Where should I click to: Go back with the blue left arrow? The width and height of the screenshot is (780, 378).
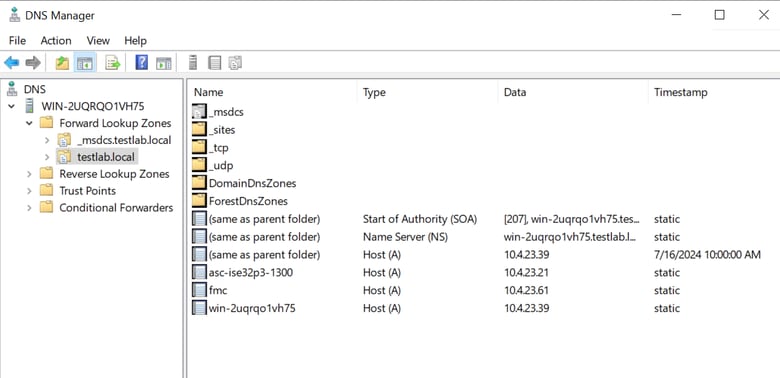(x=11, y=63)
